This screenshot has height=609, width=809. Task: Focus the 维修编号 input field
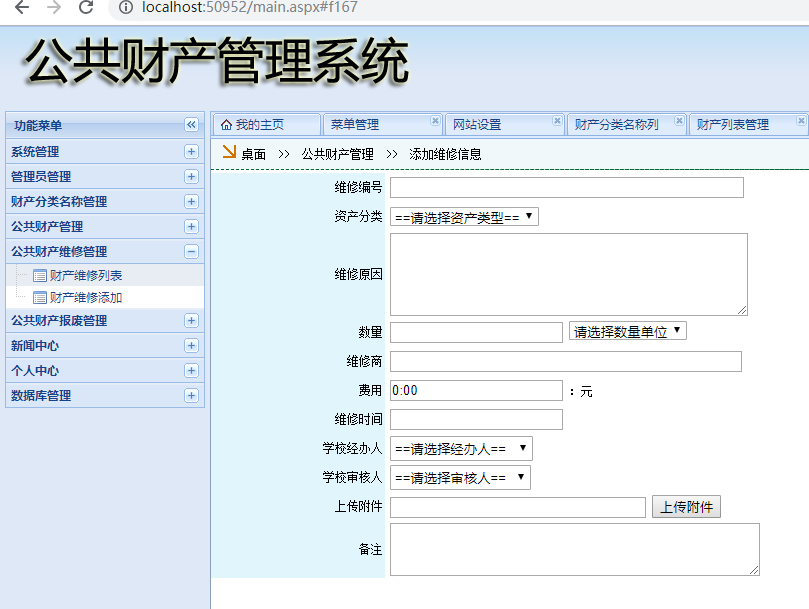coord(567,187)
